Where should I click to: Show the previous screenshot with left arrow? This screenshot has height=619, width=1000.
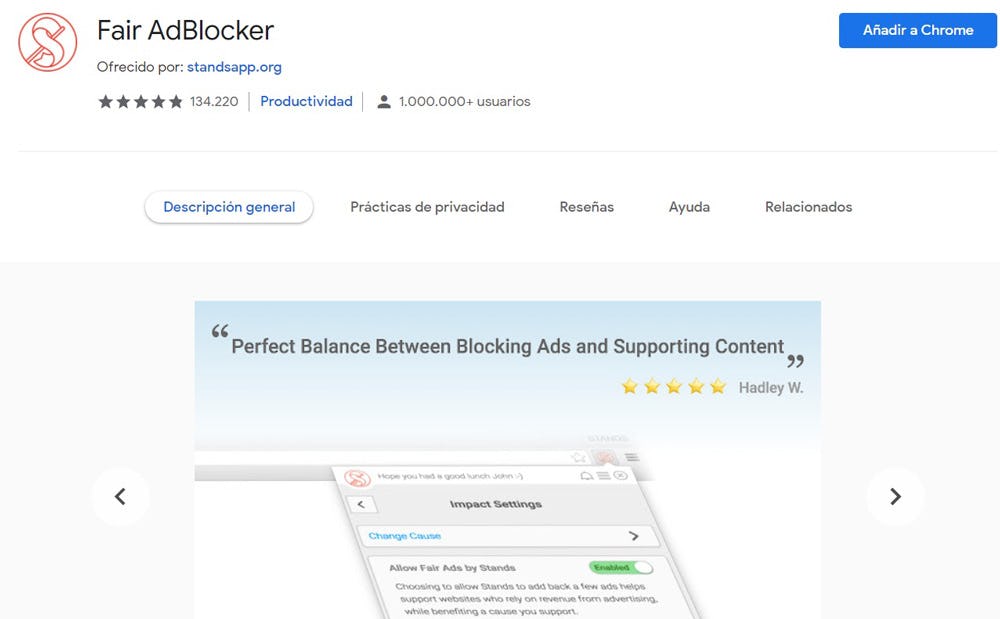[120, 496]
